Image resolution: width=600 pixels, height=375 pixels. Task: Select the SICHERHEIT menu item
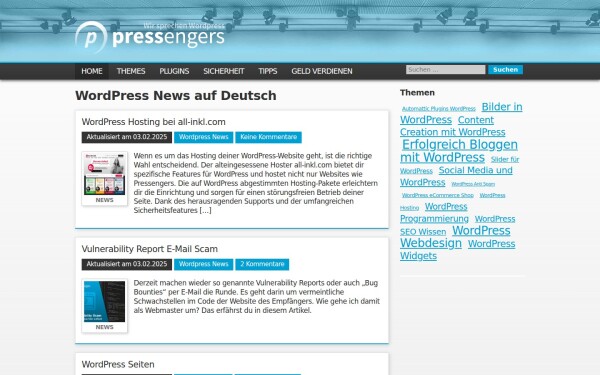click(223, 71)
